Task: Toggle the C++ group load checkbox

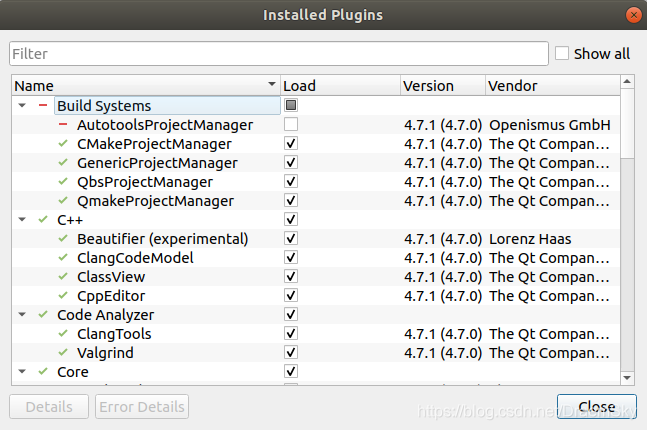Action: 291,219
